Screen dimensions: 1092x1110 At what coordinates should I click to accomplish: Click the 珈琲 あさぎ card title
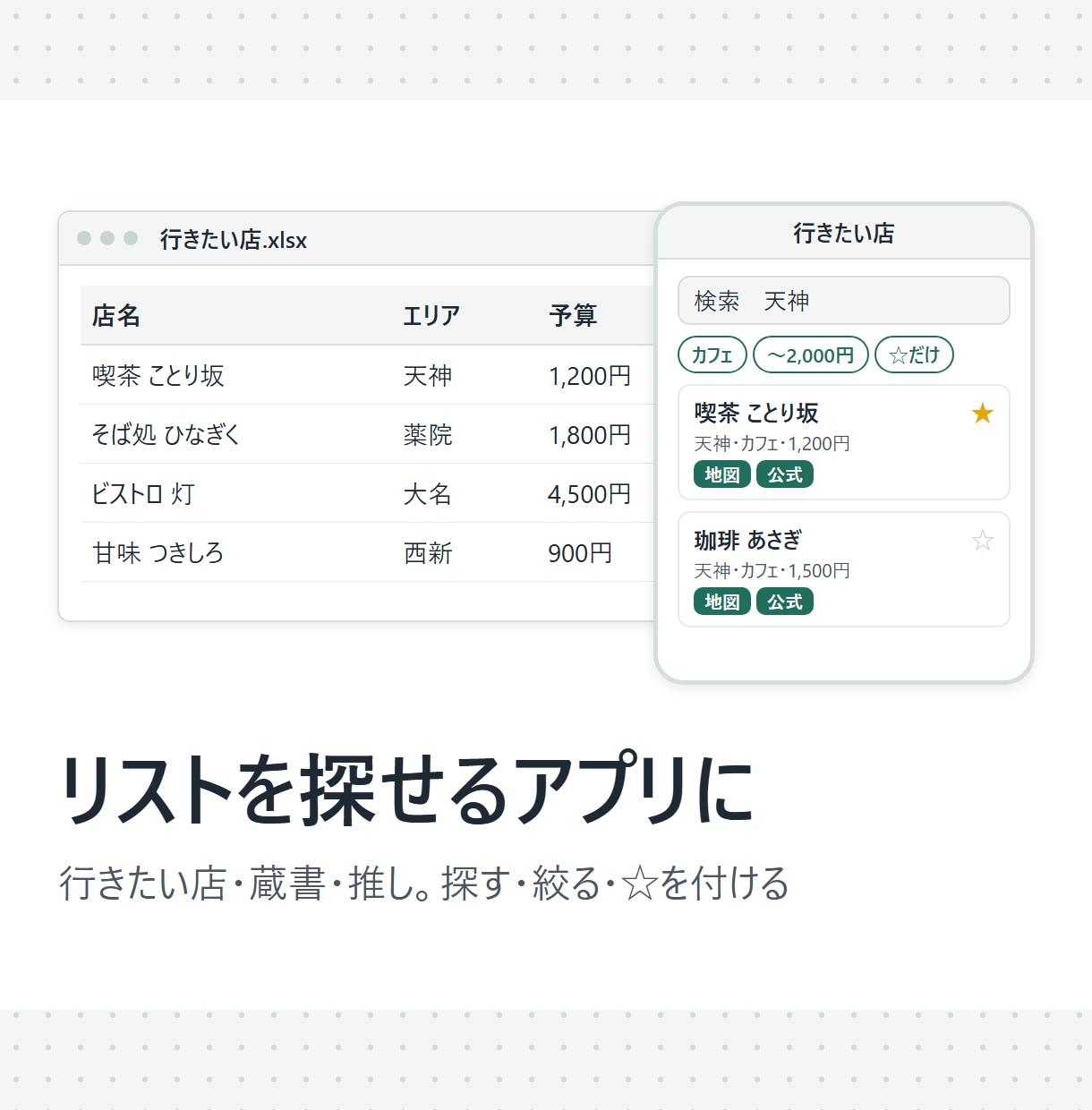pyautogui.click(x=748, y=540)
